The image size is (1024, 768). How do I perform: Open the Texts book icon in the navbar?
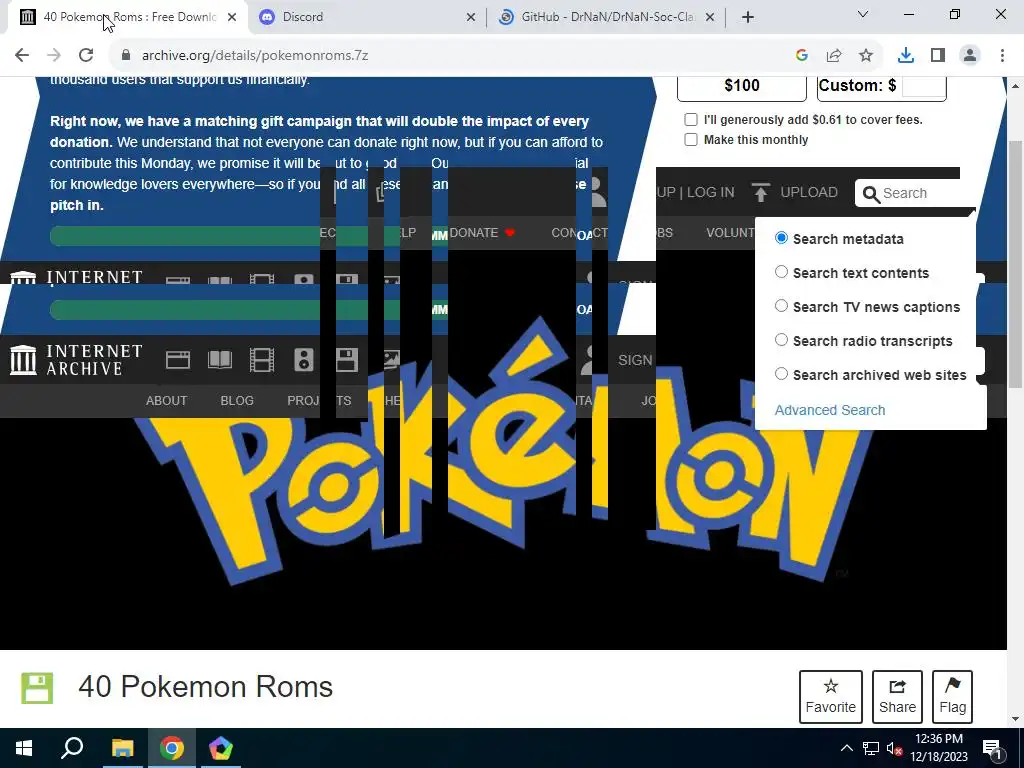[x=219, y=360]
